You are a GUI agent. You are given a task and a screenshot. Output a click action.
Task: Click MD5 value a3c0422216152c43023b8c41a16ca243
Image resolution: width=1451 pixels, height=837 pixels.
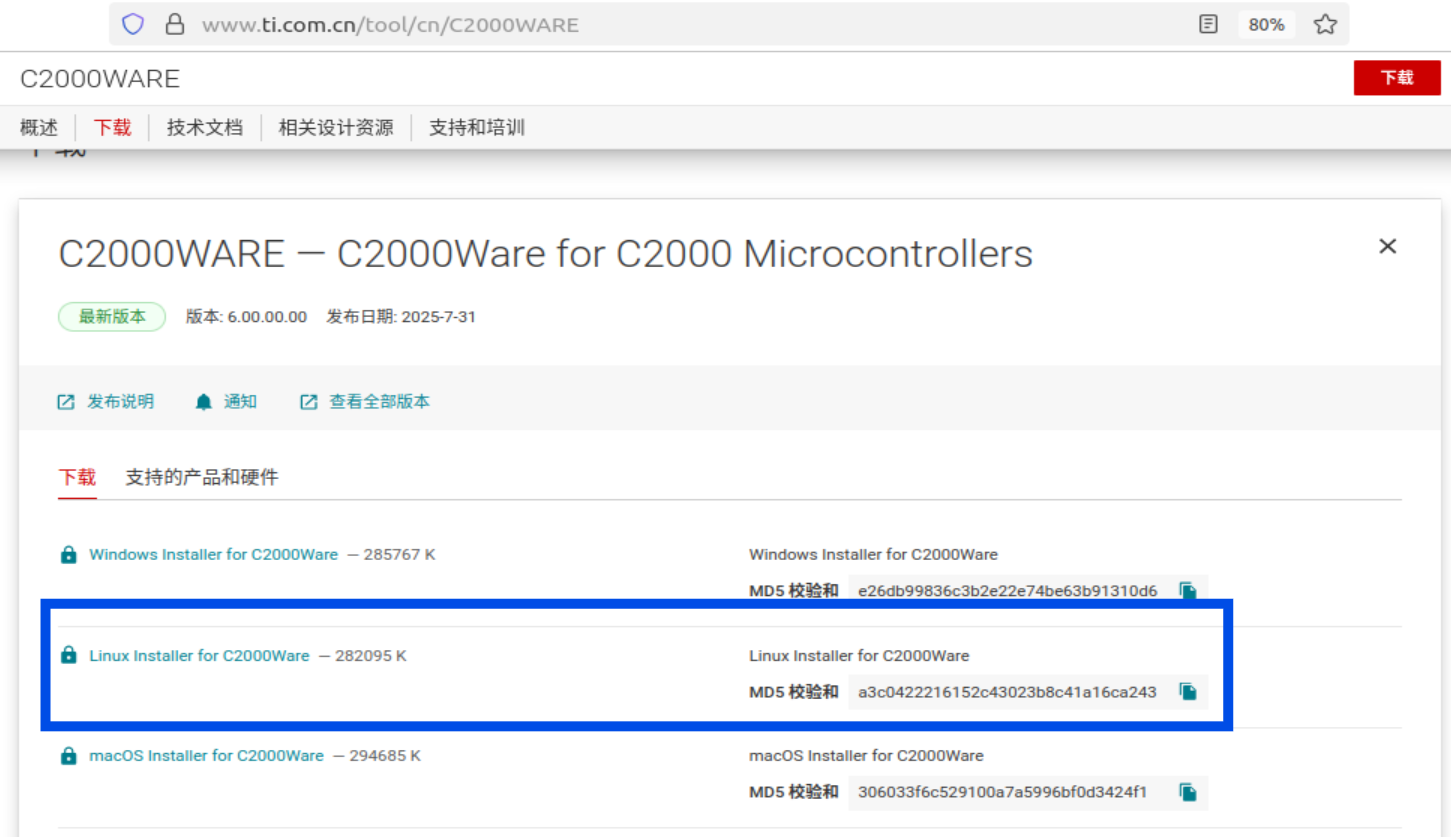point(1008,692)
